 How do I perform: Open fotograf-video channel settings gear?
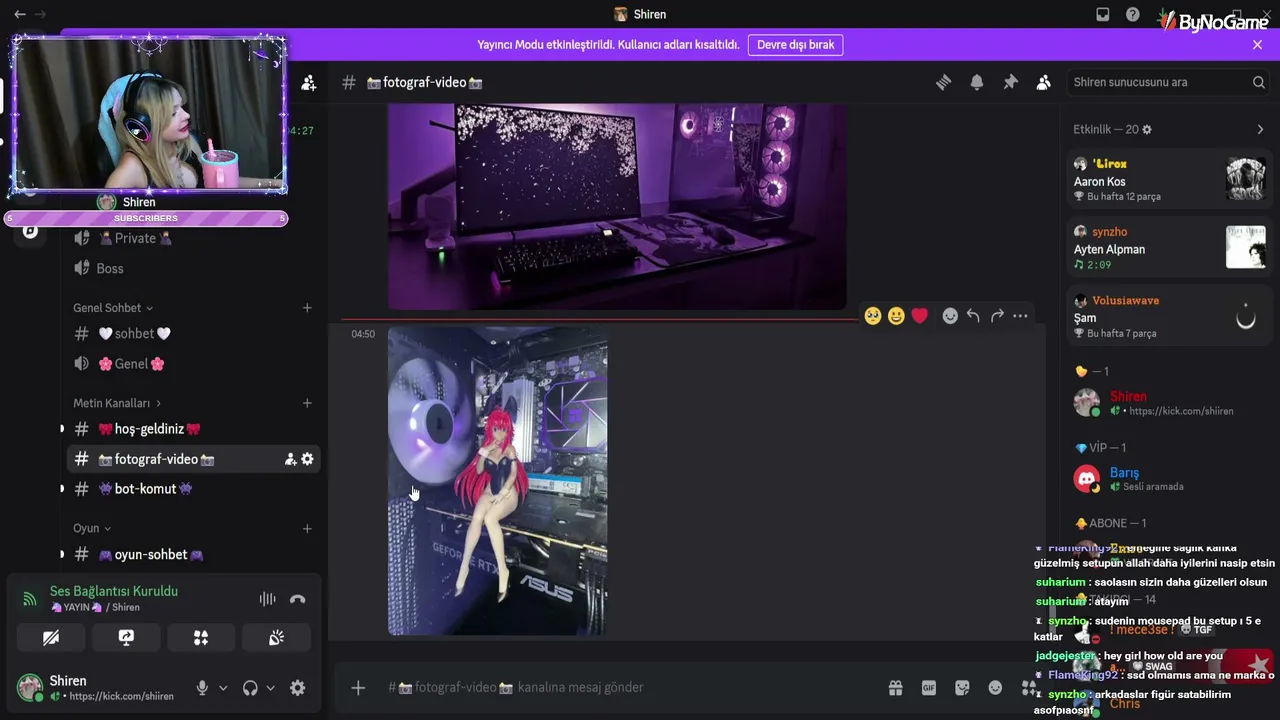click(x=307, y=459)
